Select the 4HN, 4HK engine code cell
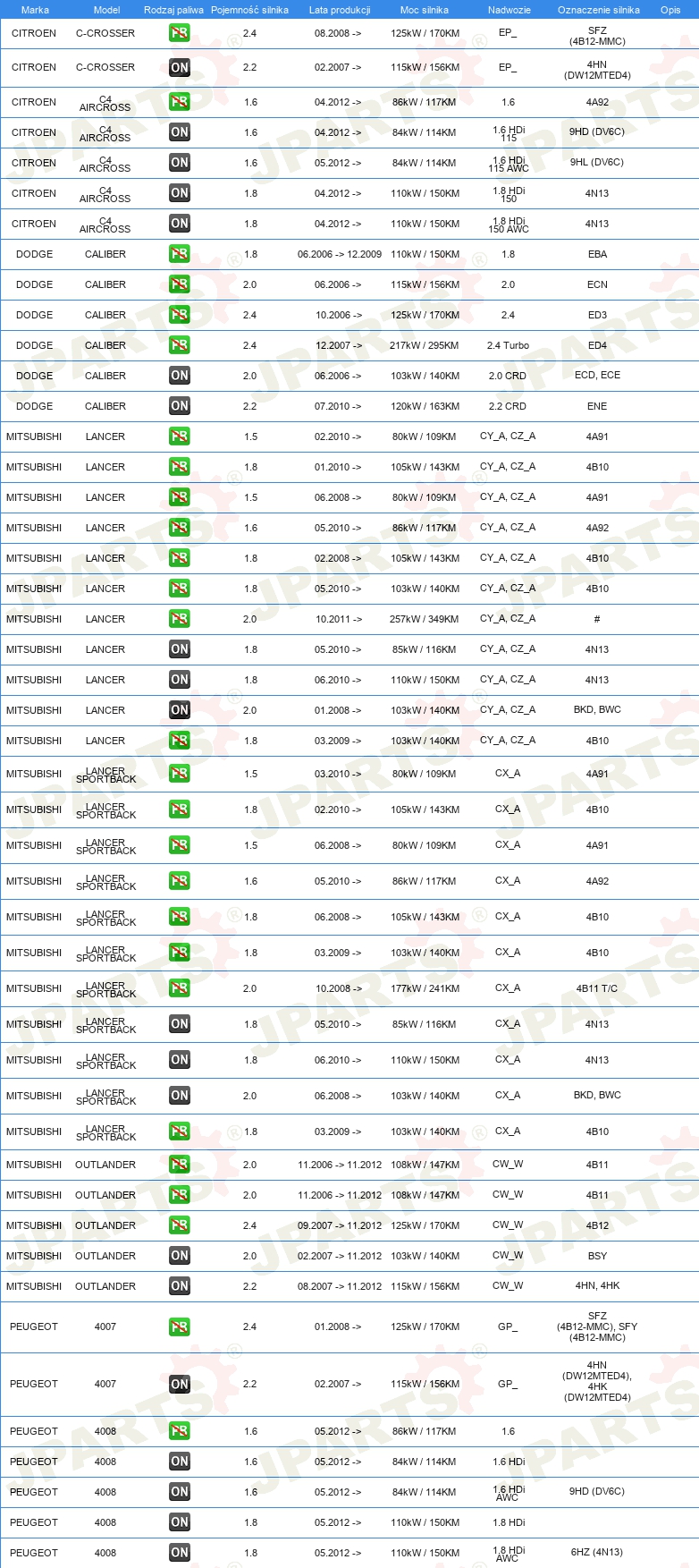Screen dimensions: 699x1568 pos(598,1285)
